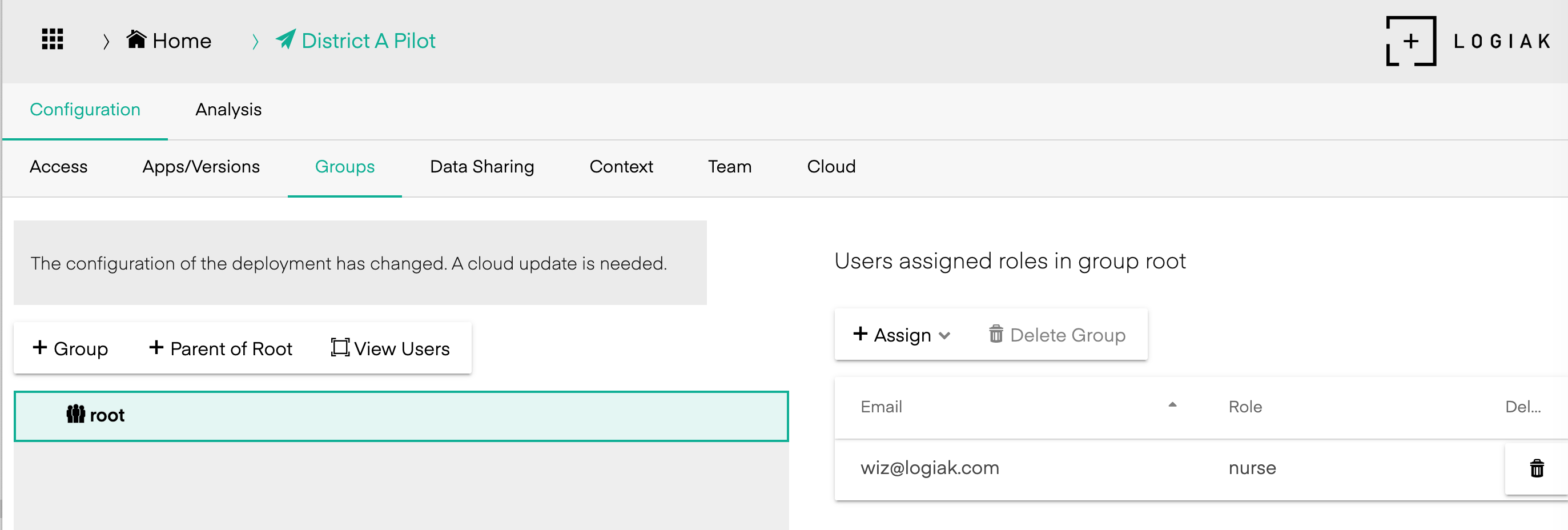Screen dimensions: 1568x530
Task: Switch to the Analysis tab
Action: pyautogui.click(x=228, y=110)
